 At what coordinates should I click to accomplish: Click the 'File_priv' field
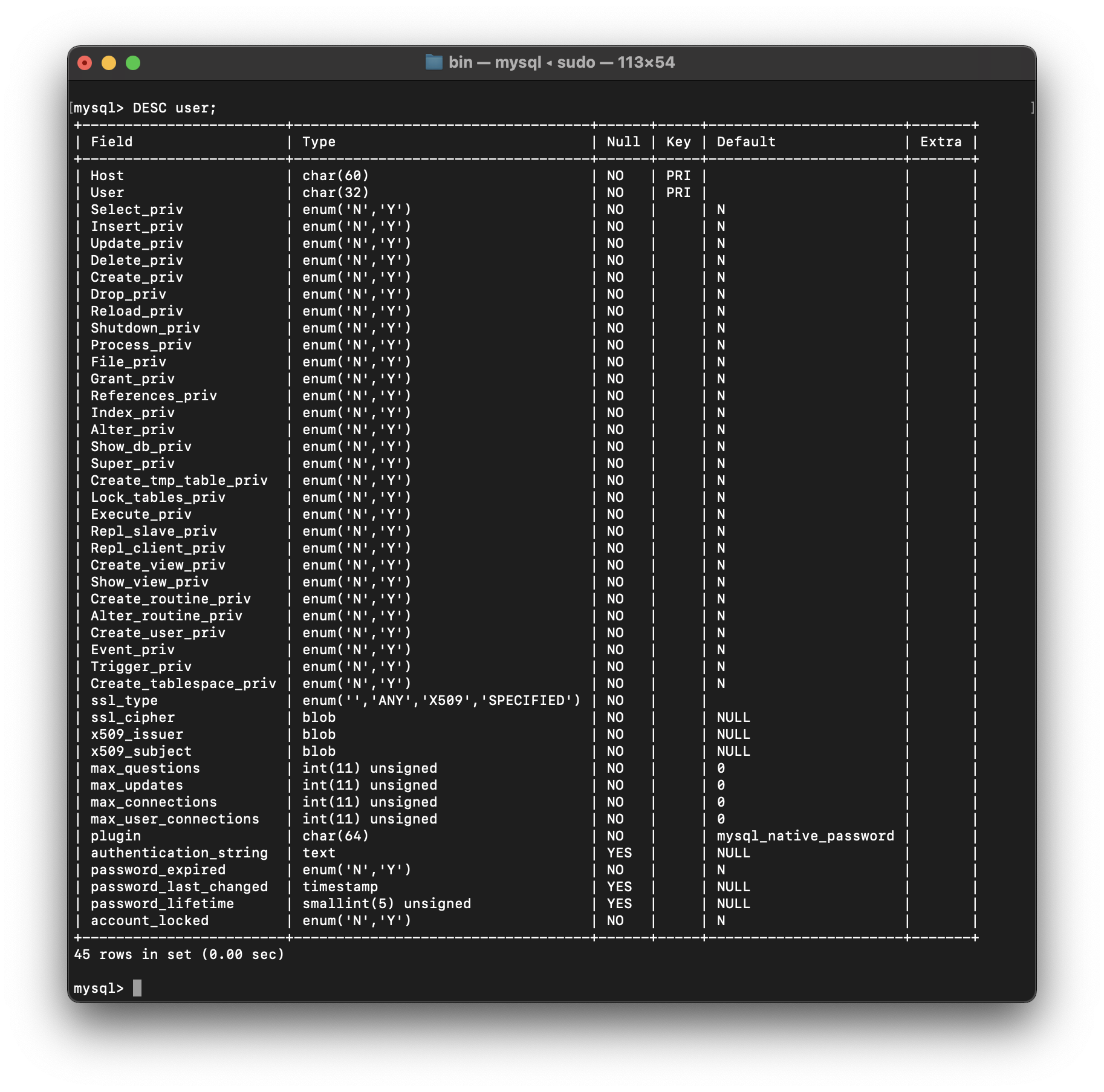[x=128, y=362]
